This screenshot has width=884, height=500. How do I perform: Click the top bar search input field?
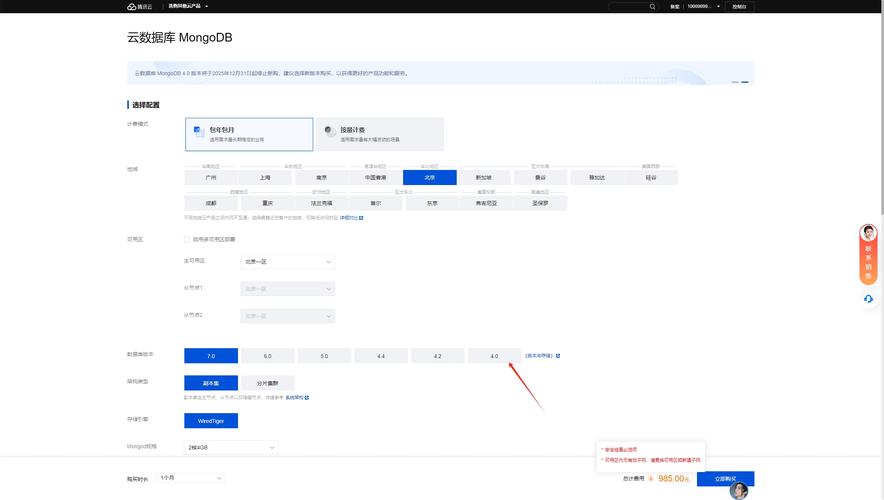point(626,6)
